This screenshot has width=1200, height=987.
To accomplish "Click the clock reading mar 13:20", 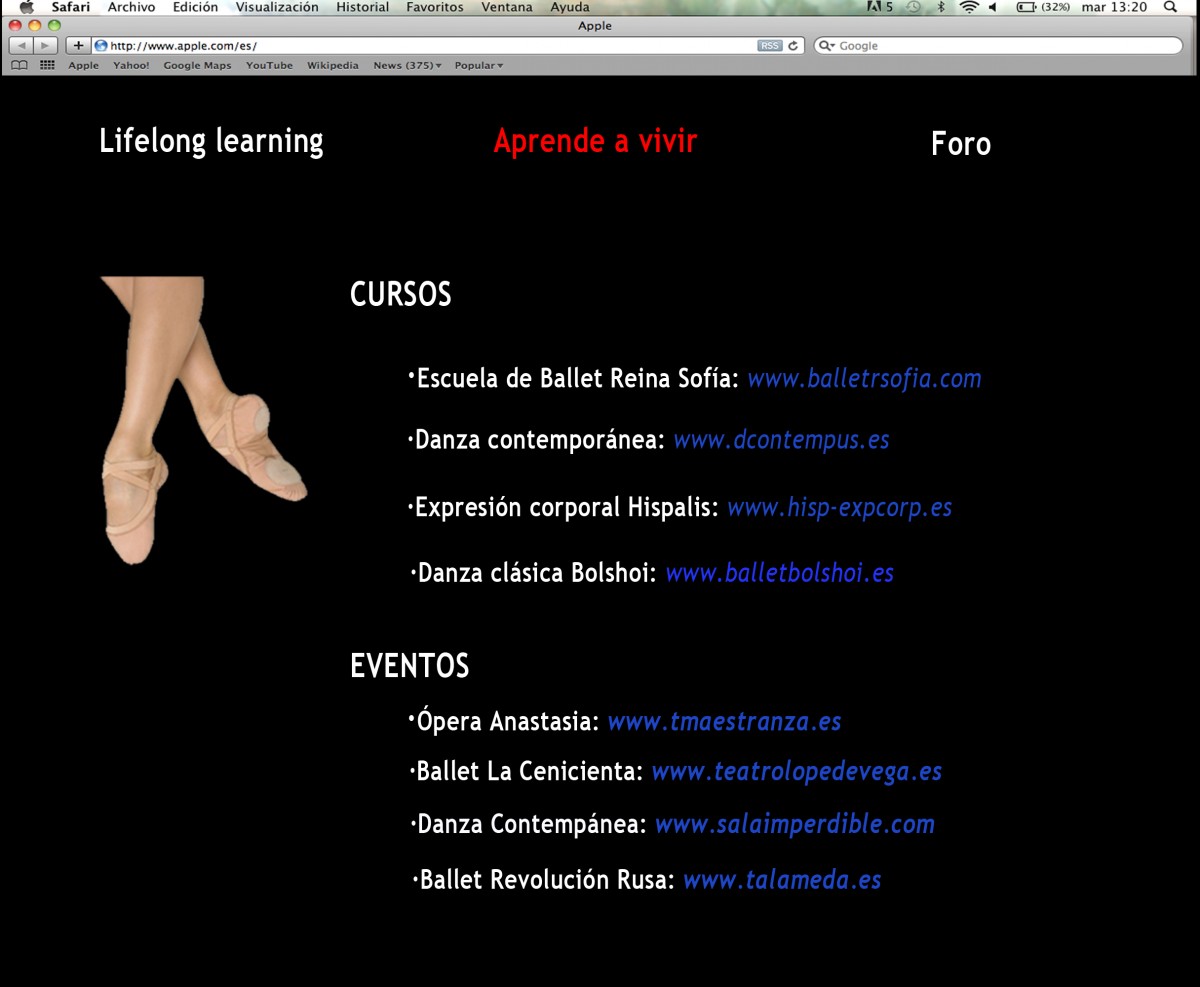I will pos(1114,7).
